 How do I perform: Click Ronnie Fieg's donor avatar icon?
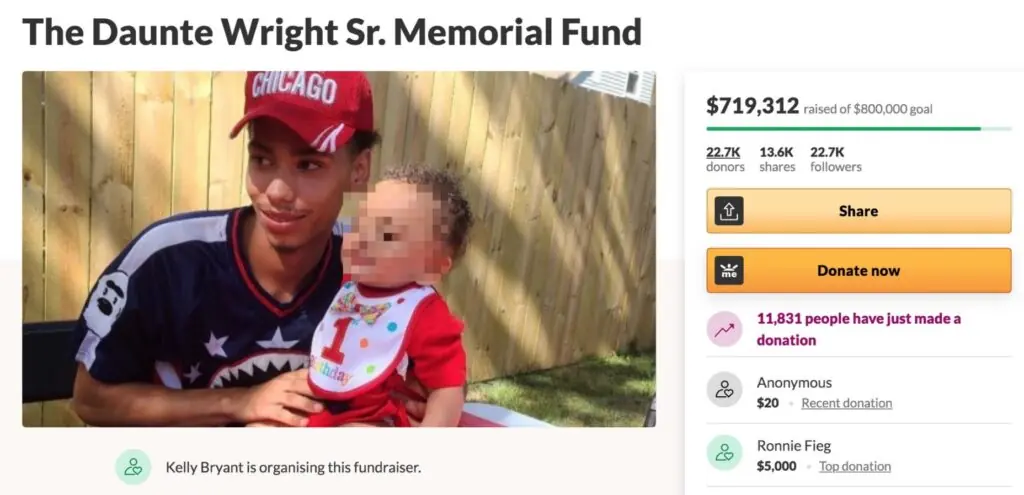pos(724,453)
